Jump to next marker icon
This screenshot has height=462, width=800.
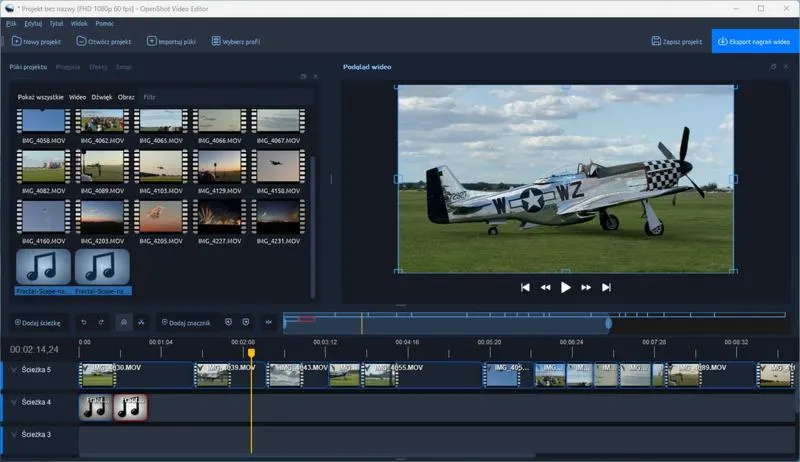click(246, 322)
